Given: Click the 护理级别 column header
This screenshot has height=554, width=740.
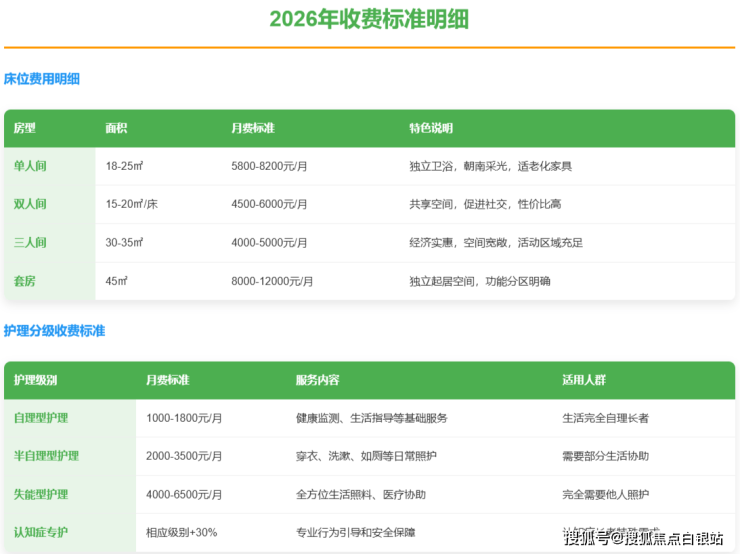Looking at the screenshot, I should (35, 381).
